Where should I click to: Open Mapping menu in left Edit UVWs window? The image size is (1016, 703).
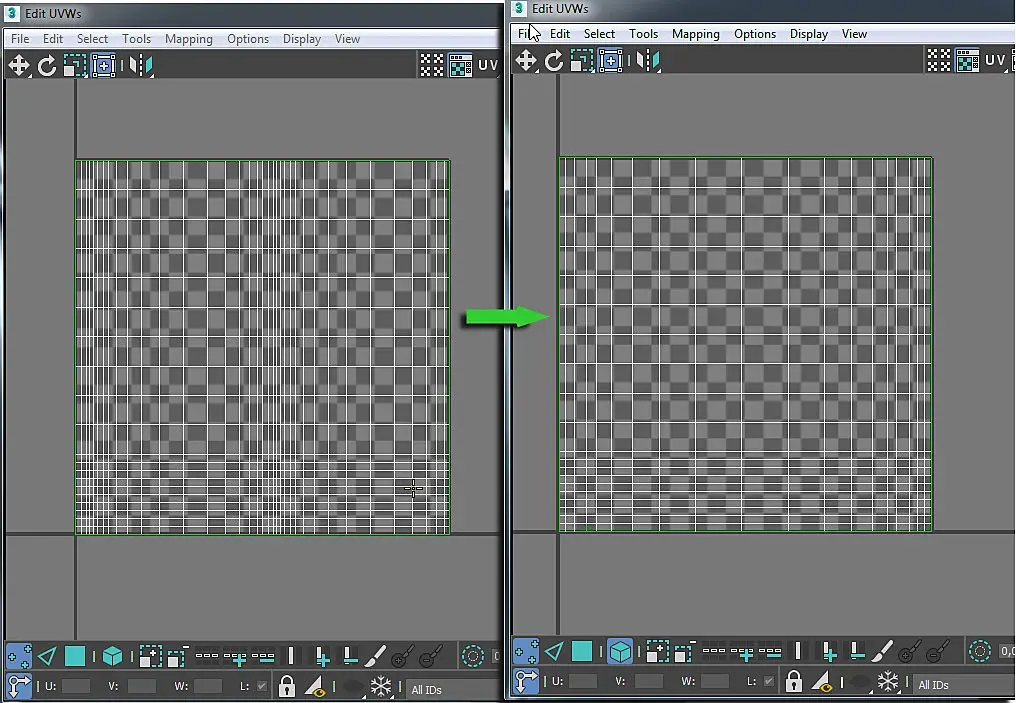tap(189, 39)
